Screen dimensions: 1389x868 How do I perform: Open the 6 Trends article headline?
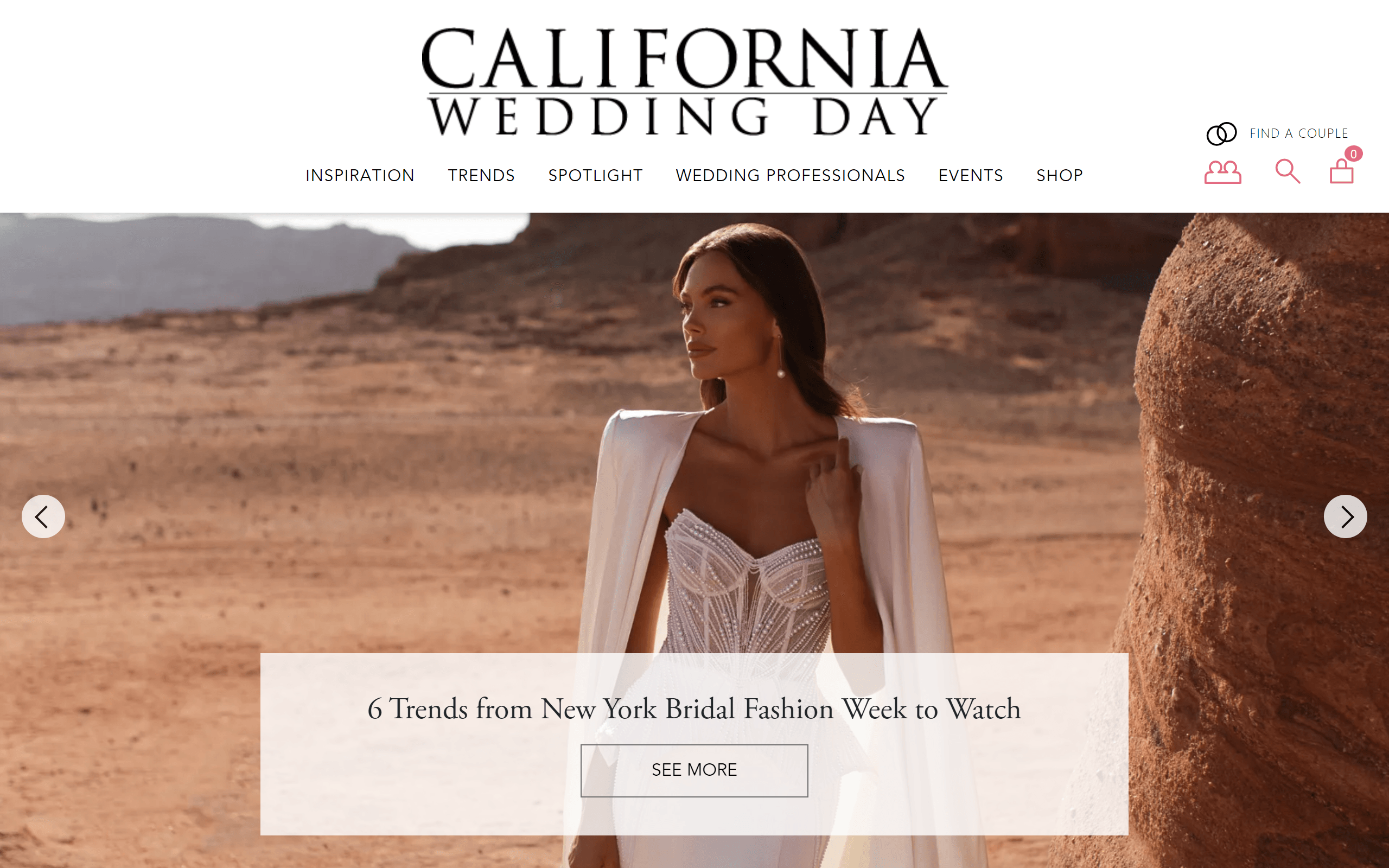[694, 709]
